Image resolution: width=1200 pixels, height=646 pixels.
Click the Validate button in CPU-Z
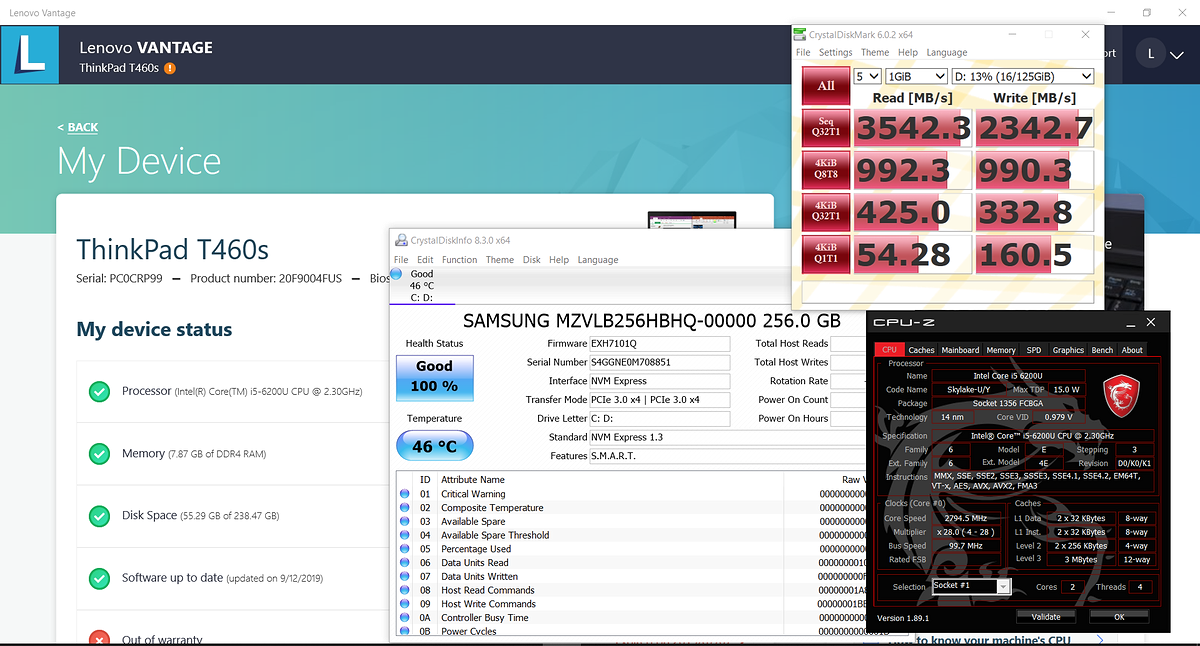(1046, 617)
